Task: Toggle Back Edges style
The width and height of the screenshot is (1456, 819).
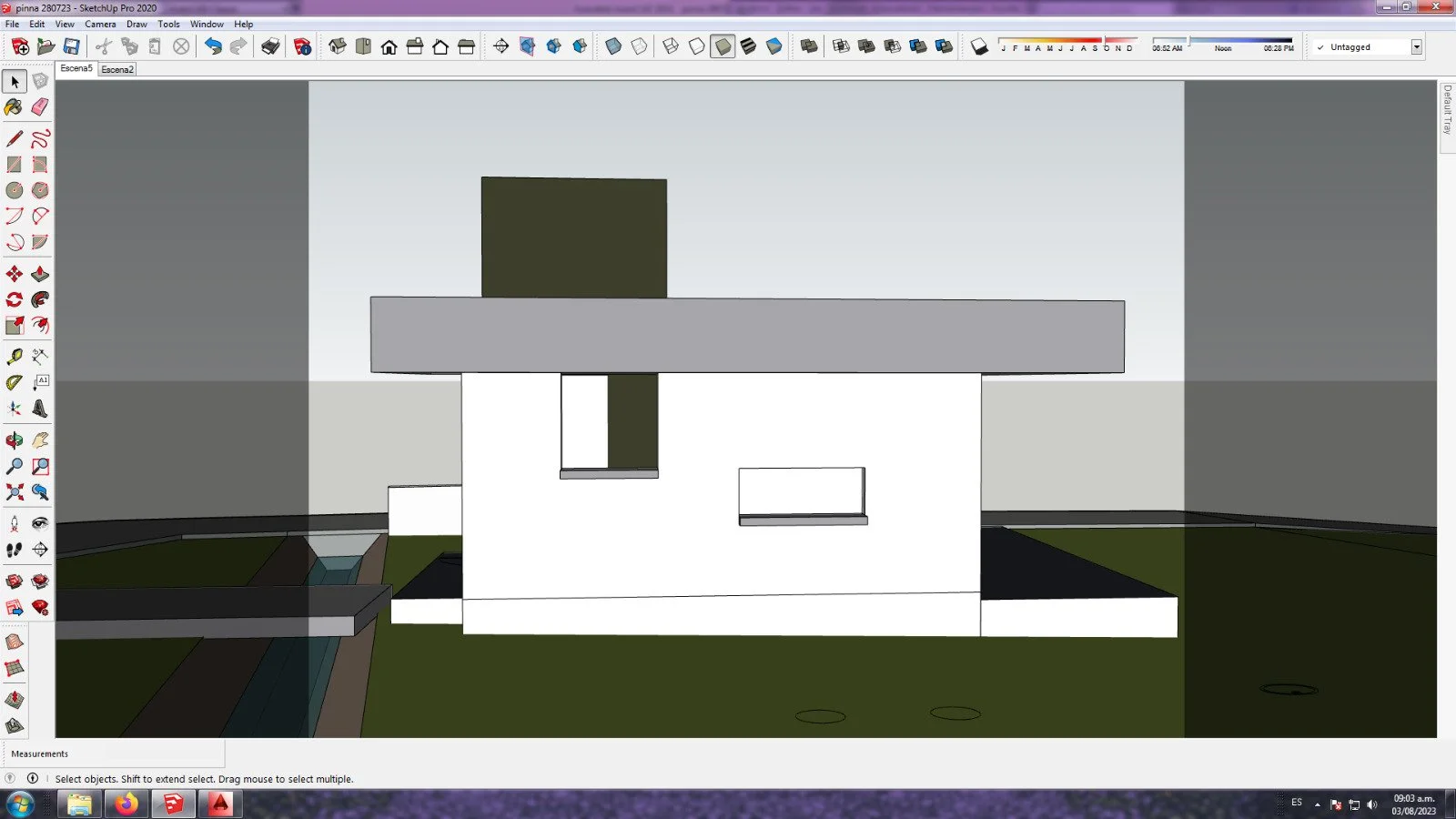Action: pyautogui.click(x=640, y=46)
